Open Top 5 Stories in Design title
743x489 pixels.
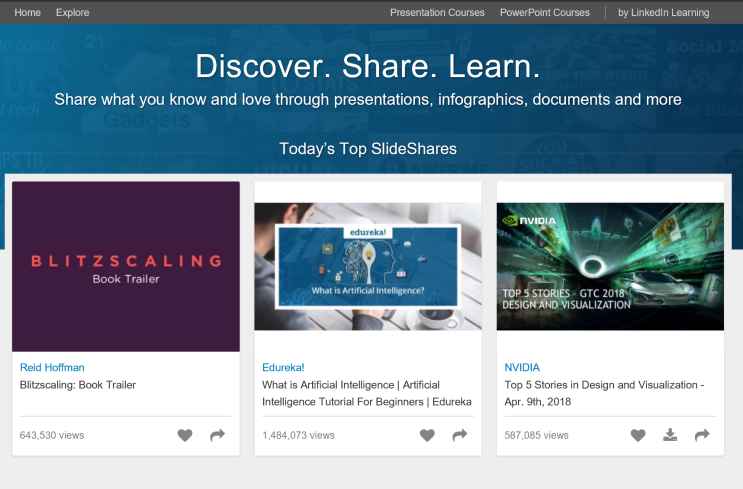(604, 393)
